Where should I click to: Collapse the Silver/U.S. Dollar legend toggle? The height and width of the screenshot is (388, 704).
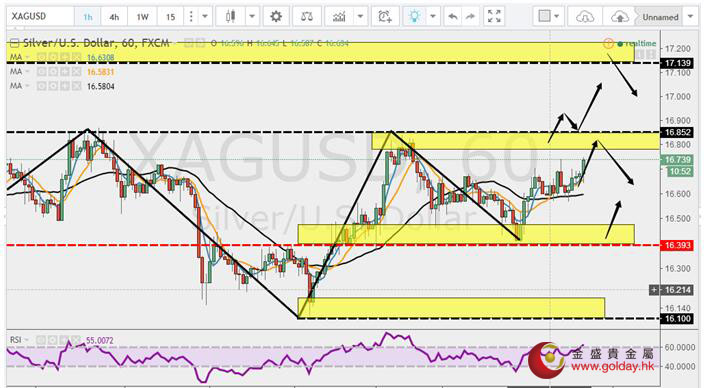coord(14,44)
